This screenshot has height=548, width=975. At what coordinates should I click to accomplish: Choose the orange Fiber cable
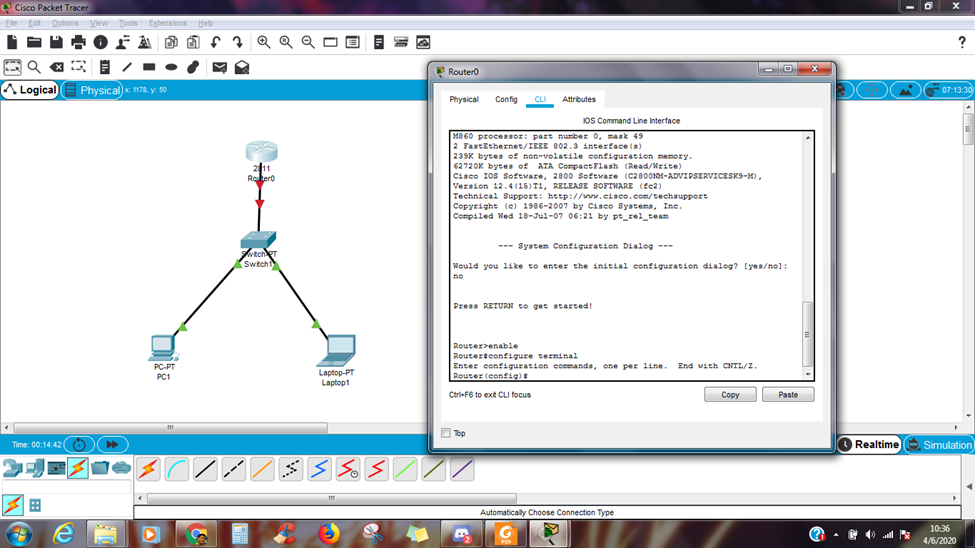tap(262, 469)
